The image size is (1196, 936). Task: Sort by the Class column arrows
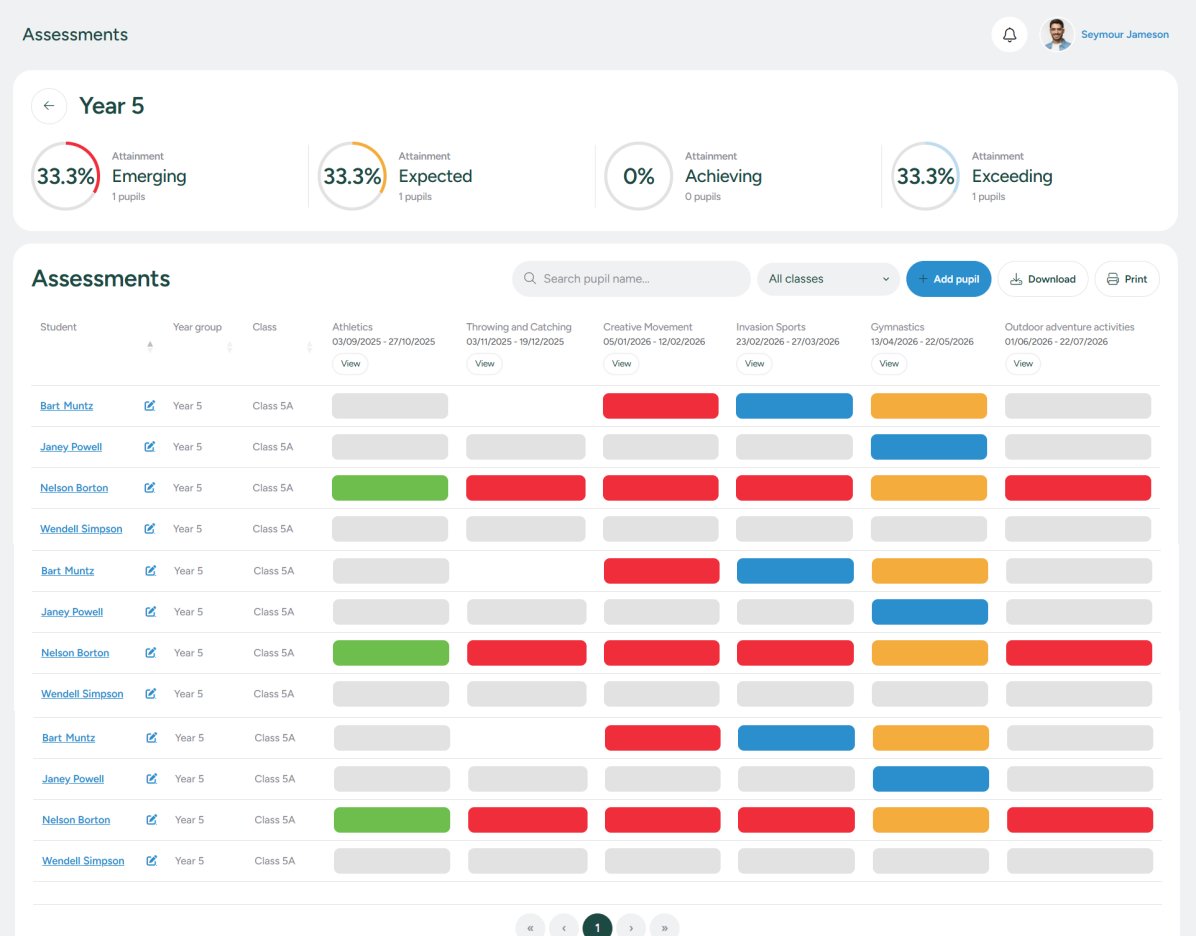pyautogui.click(x=309, y=346)
